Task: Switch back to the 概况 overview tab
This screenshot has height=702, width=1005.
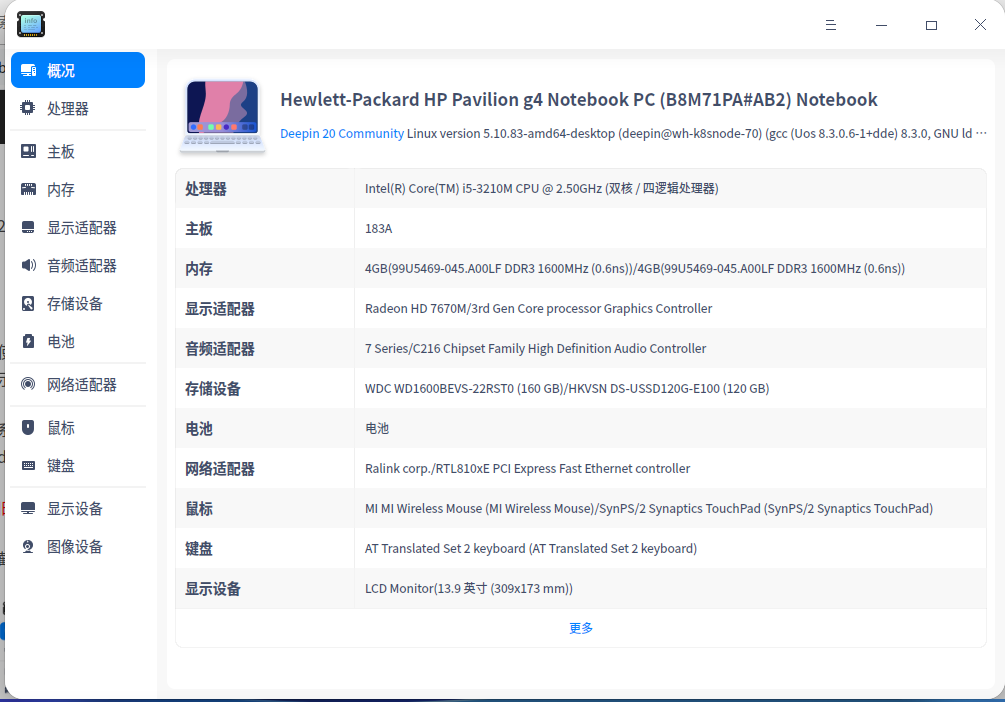Action: pyautogui.click(x=60, y=70)
